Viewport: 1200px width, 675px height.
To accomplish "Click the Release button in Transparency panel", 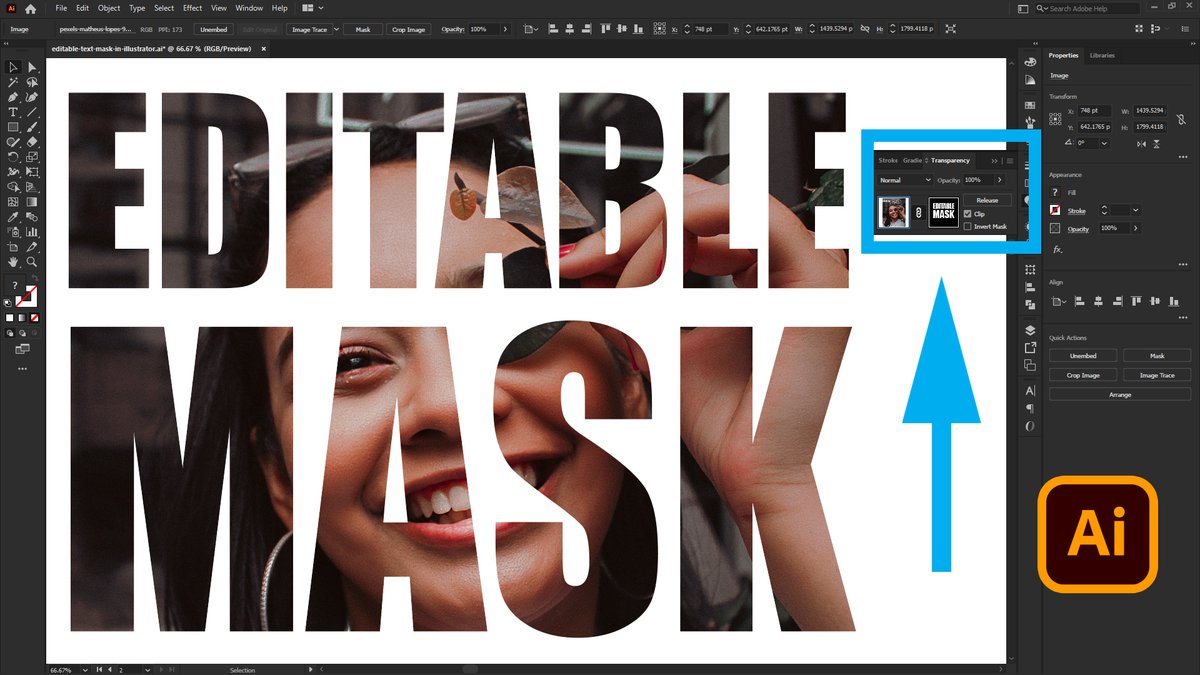I will (987, 200).
